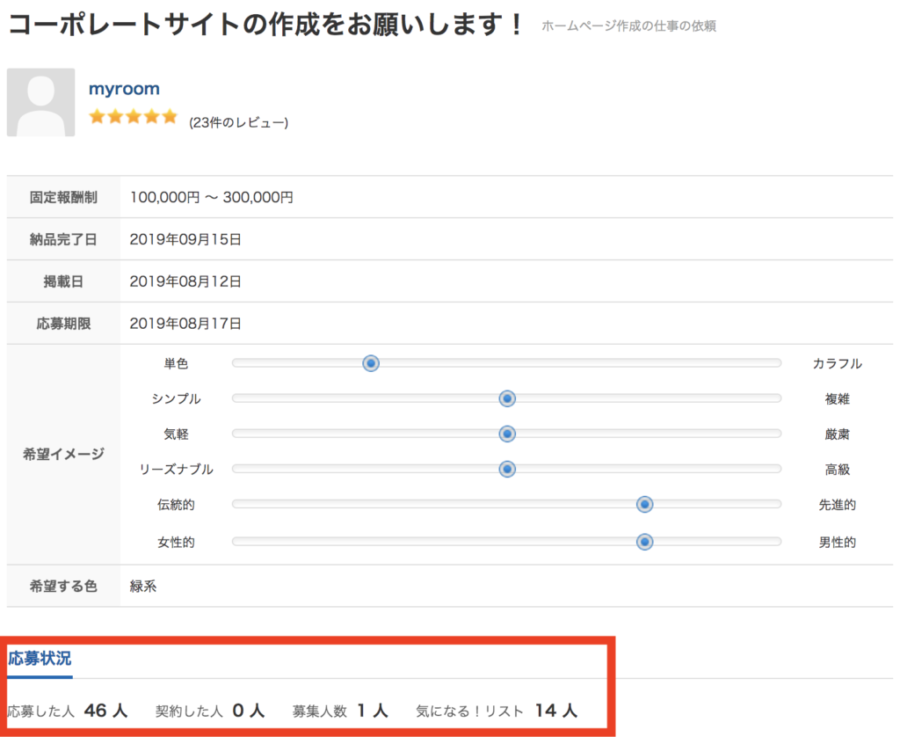Click the リーズナブル–高級 slider handle
The image size is (900, 737).
(x=507, y=469)
